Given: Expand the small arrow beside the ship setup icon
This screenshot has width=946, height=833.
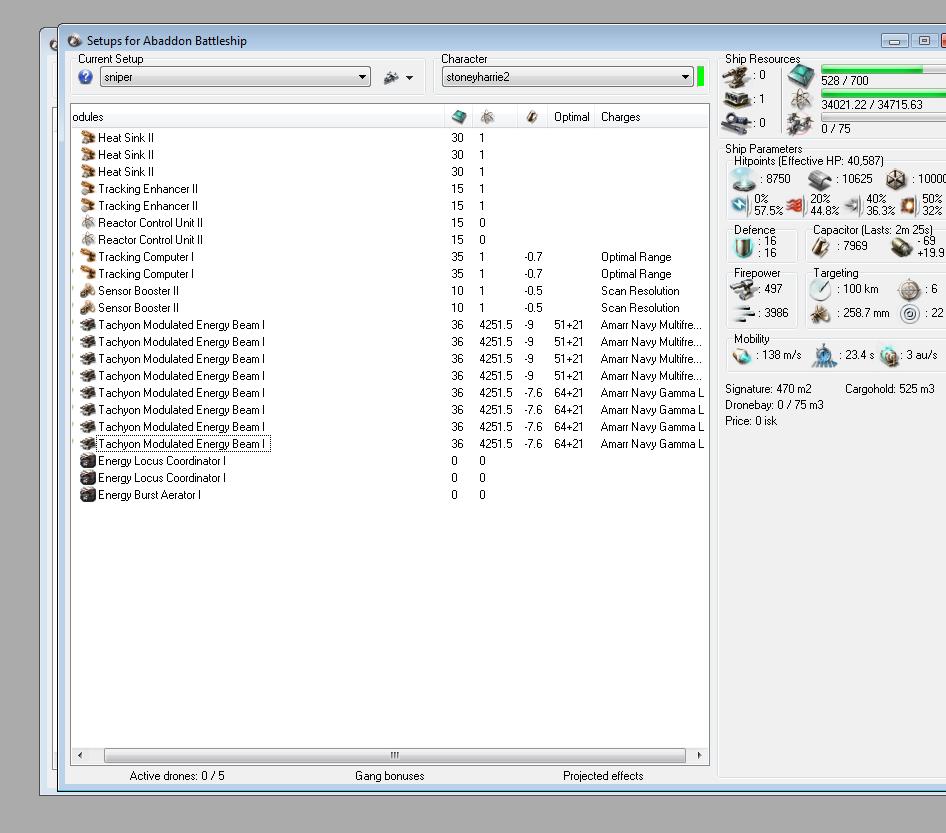Looking at the screenshot, I should 409,77.
